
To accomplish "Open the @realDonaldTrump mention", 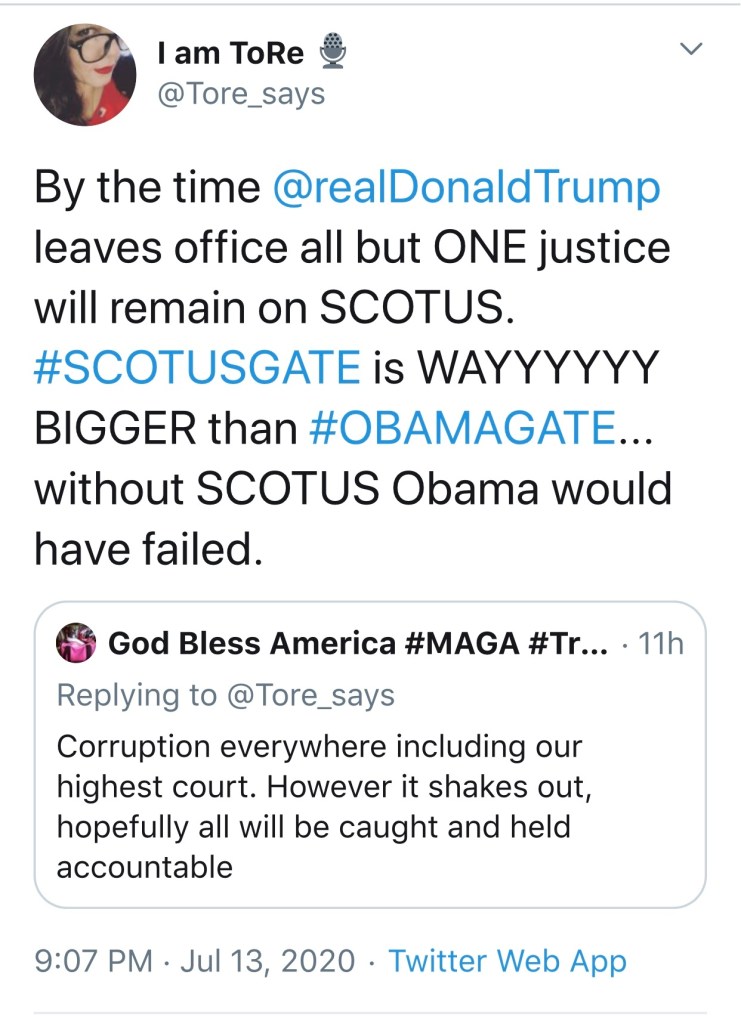I will point(465,188).
